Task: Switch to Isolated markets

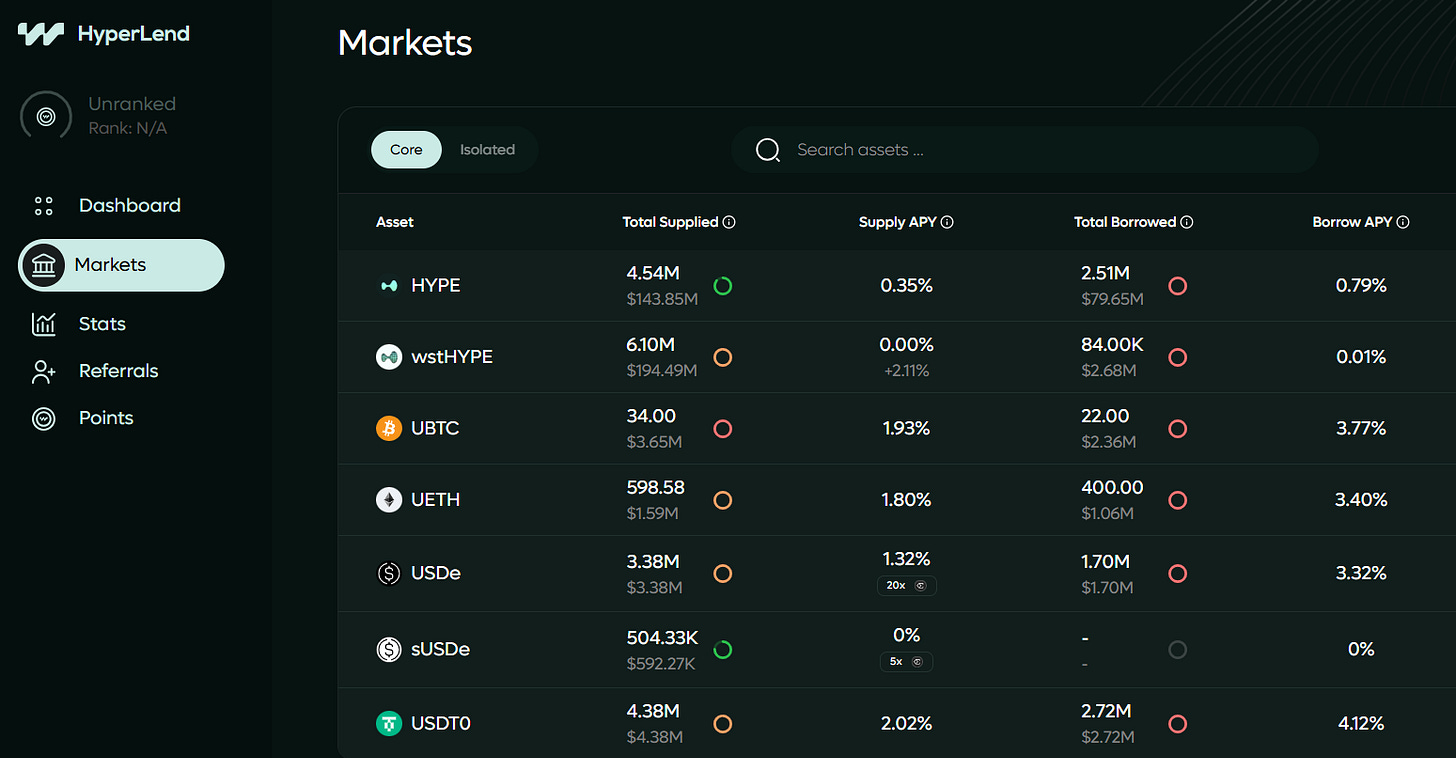Action: (x=488, y=150)
